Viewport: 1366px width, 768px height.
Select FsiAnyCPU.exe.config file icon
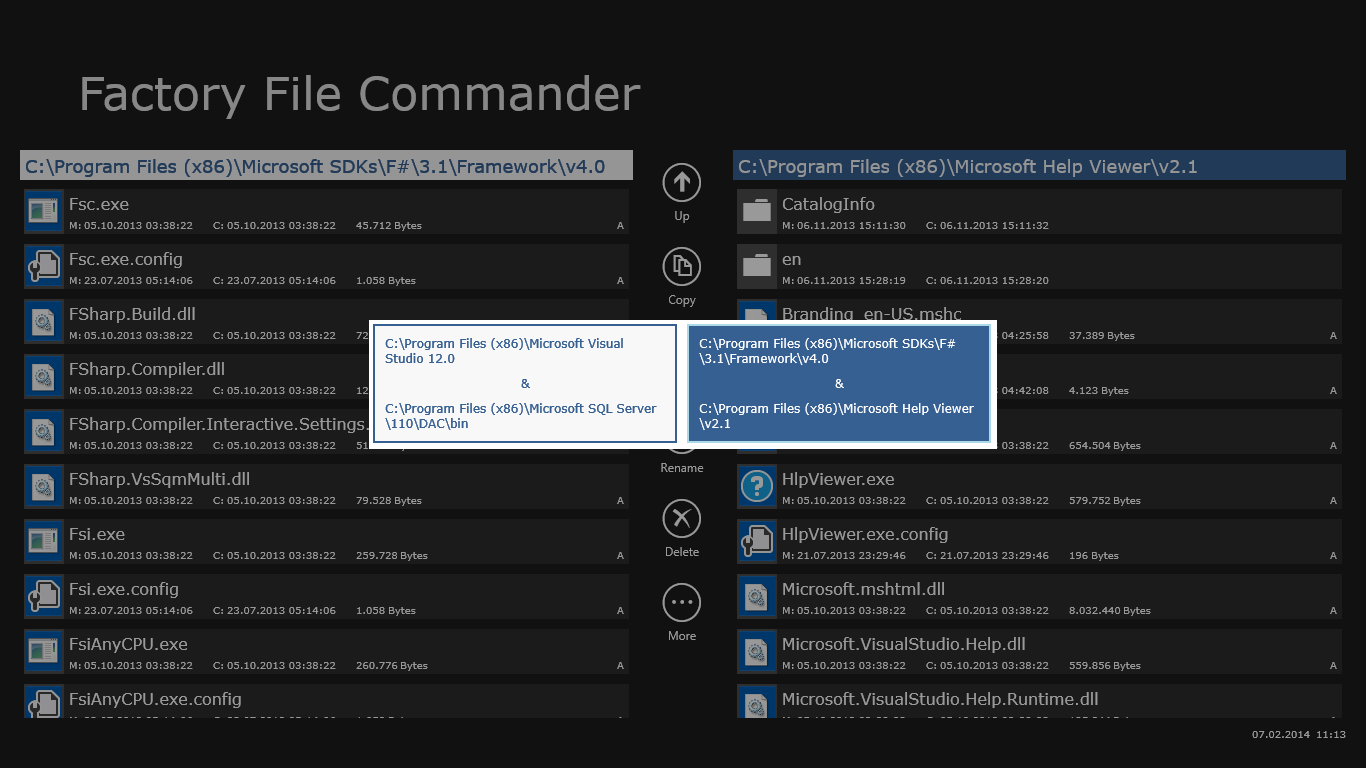pyautogui.click(x=43, y=701)
